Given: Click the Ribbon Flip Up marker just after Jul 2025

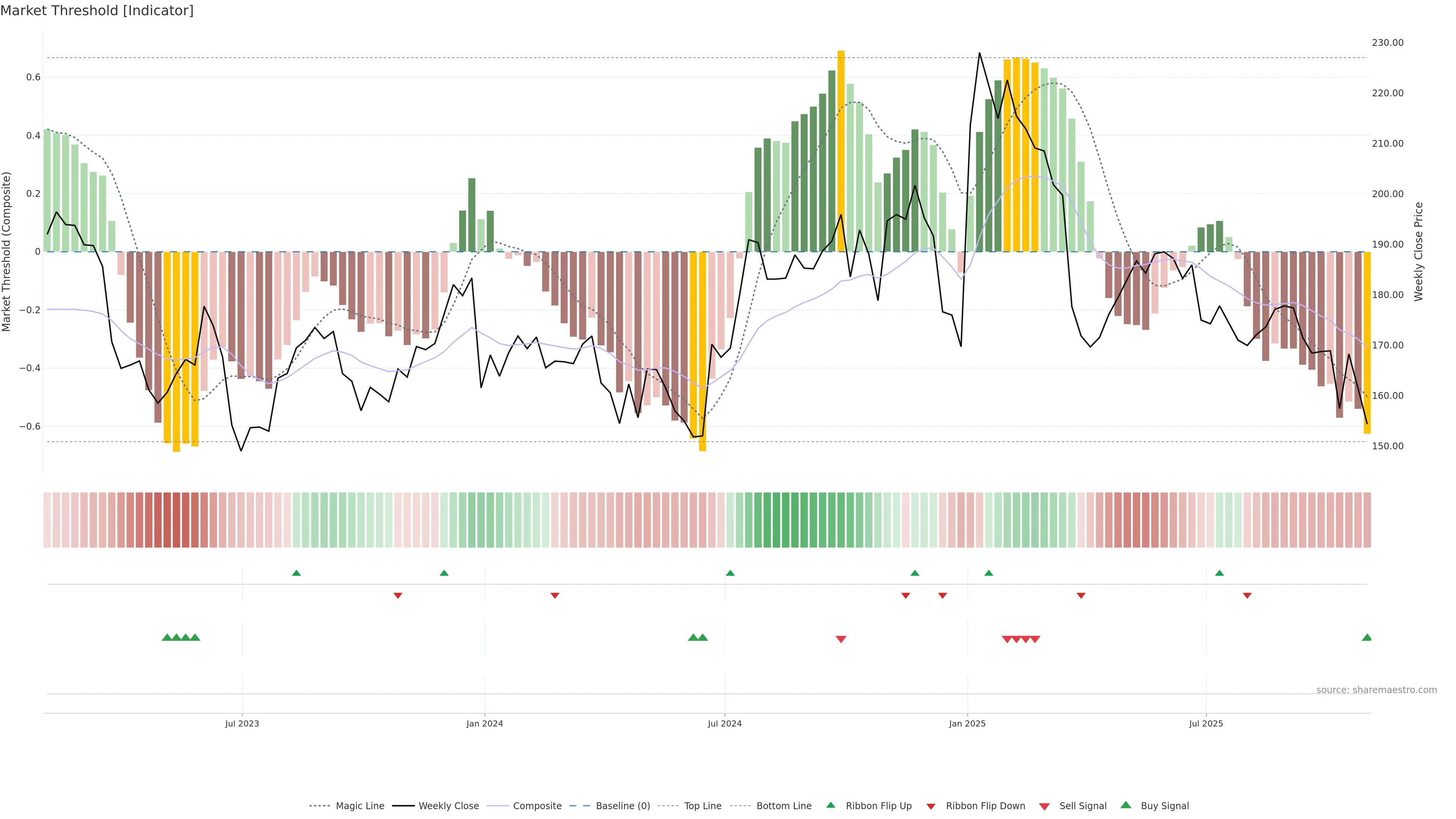Looking at the screenshot, I should coord(1219,573).
